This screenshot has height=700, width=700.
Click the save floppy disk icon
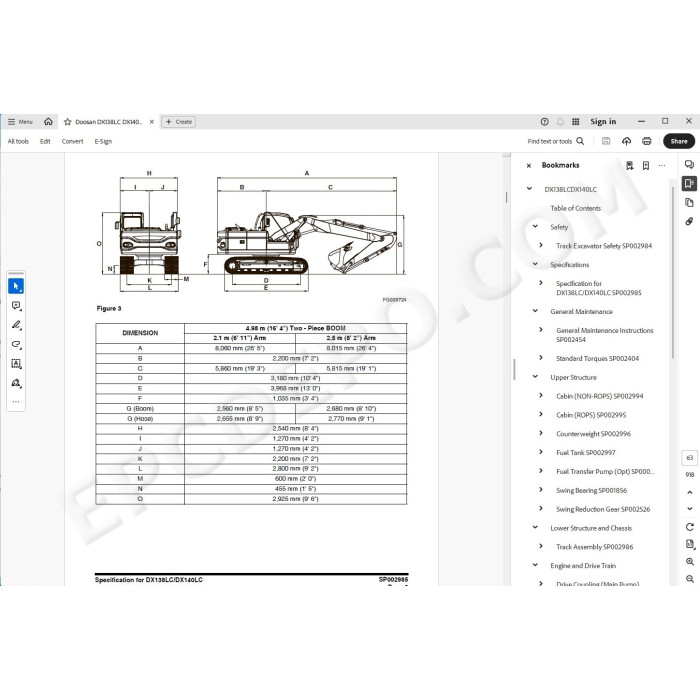coord(606,141)
